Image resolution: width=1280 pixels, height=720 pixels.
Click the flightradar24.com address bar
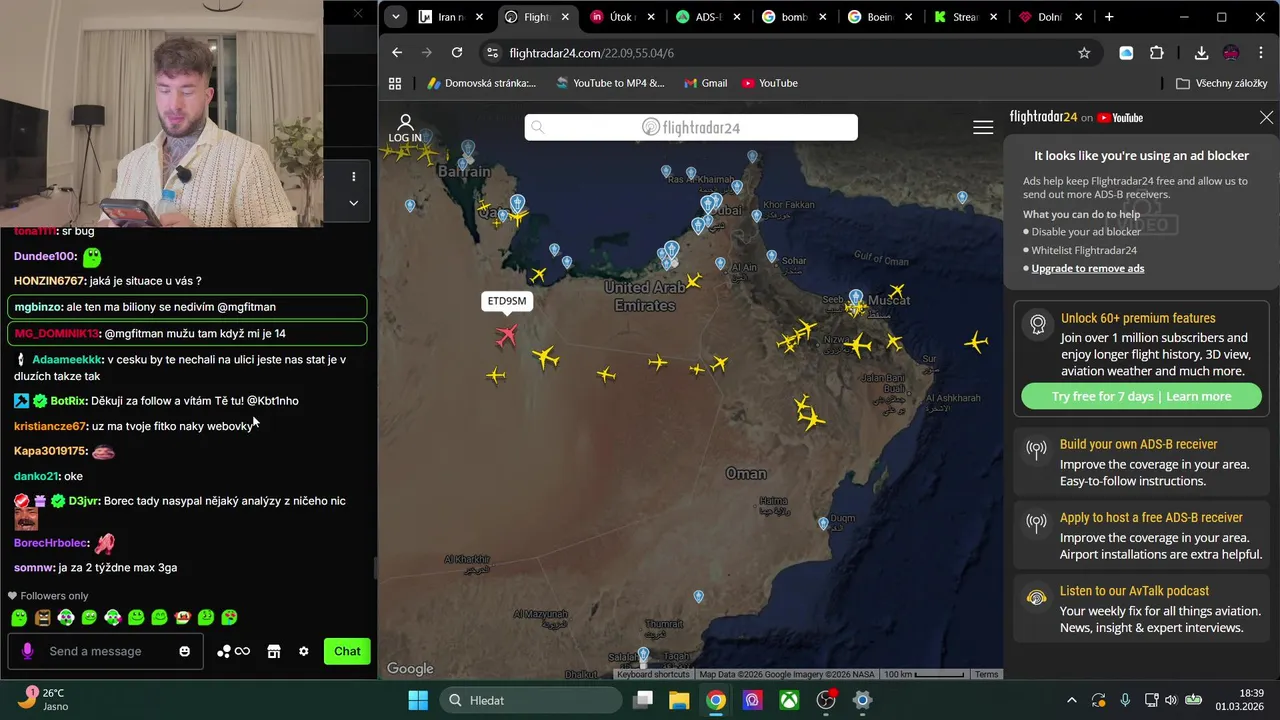780,53
